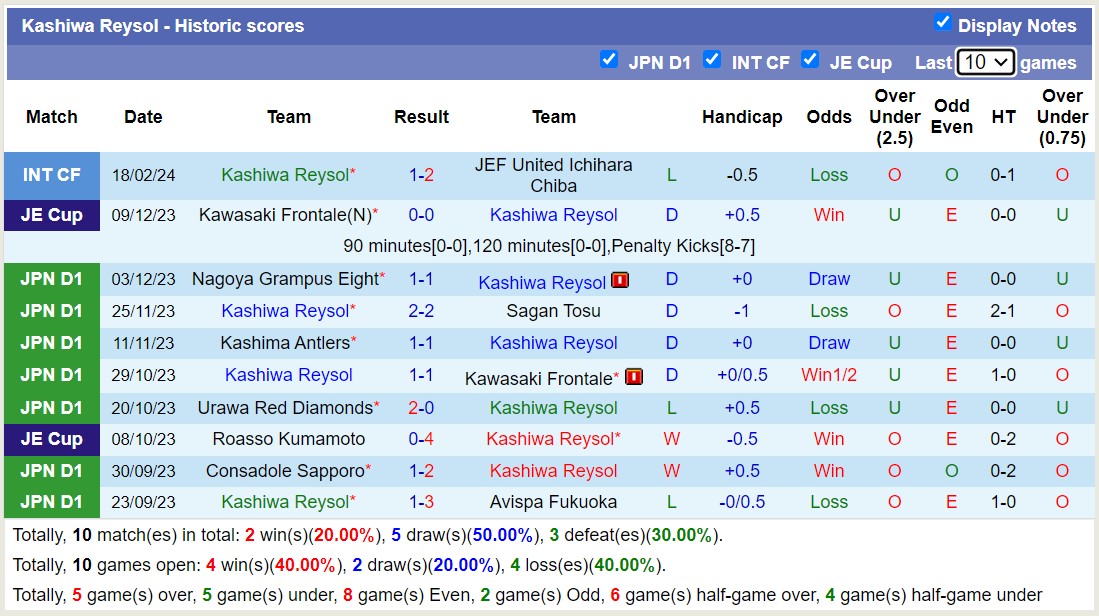Uncheck the JPN D1 filter checkbox

608,59
